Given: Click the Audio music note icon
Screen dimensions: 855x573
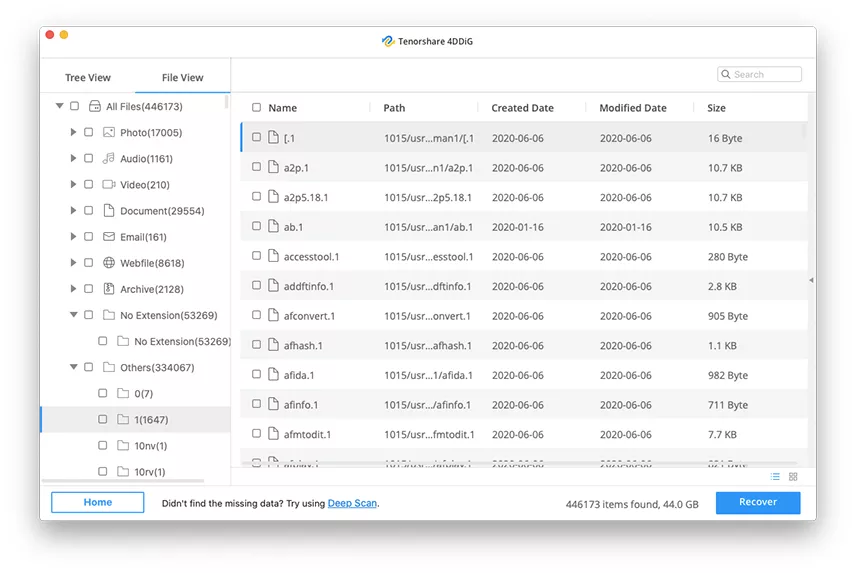Looking at the screenshot, I should (109, 158).
